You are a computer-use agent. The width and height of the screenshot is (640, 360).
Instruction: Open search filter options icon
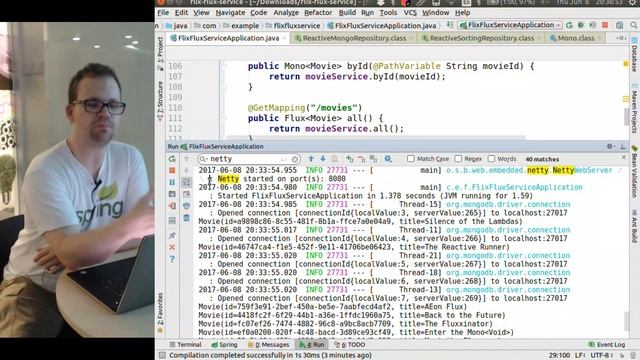point(388,159)
